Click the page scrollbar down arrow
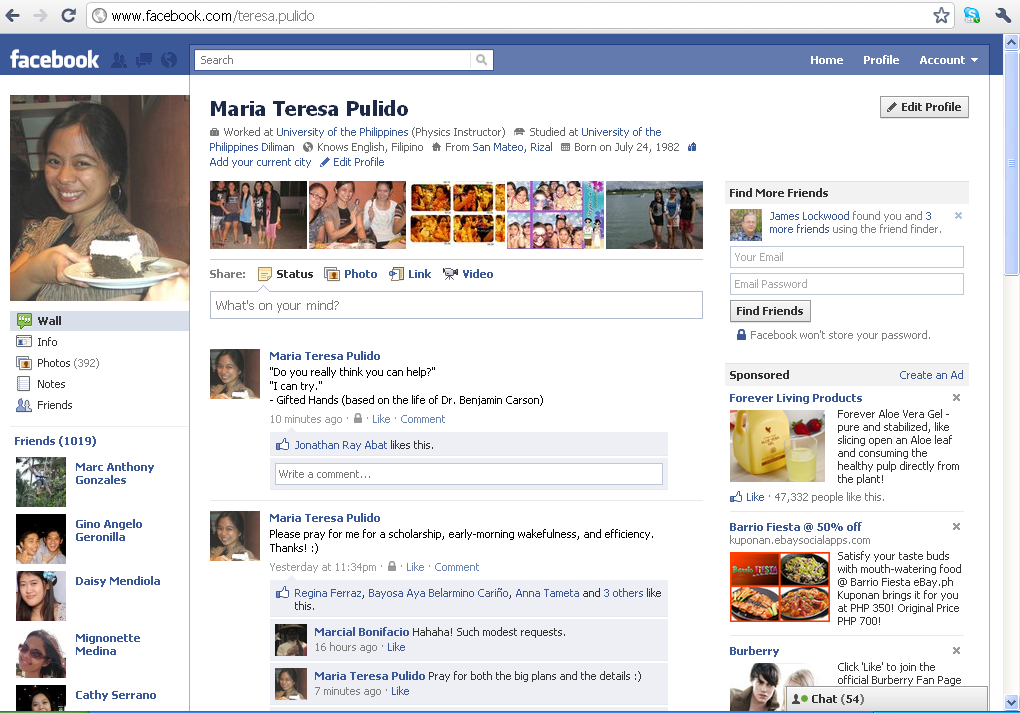Viewport: 1020px width, 713px height. 1012,703
